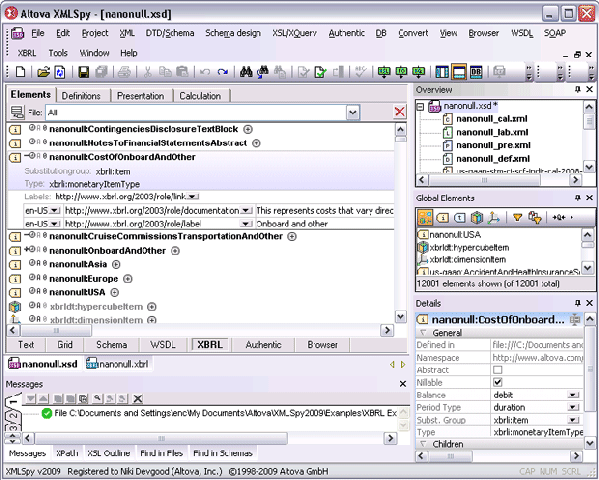This screenshot has width=599, height=480.
Task: Click the funnel filter icon in Global Elements
Action: tap(517, 217)
